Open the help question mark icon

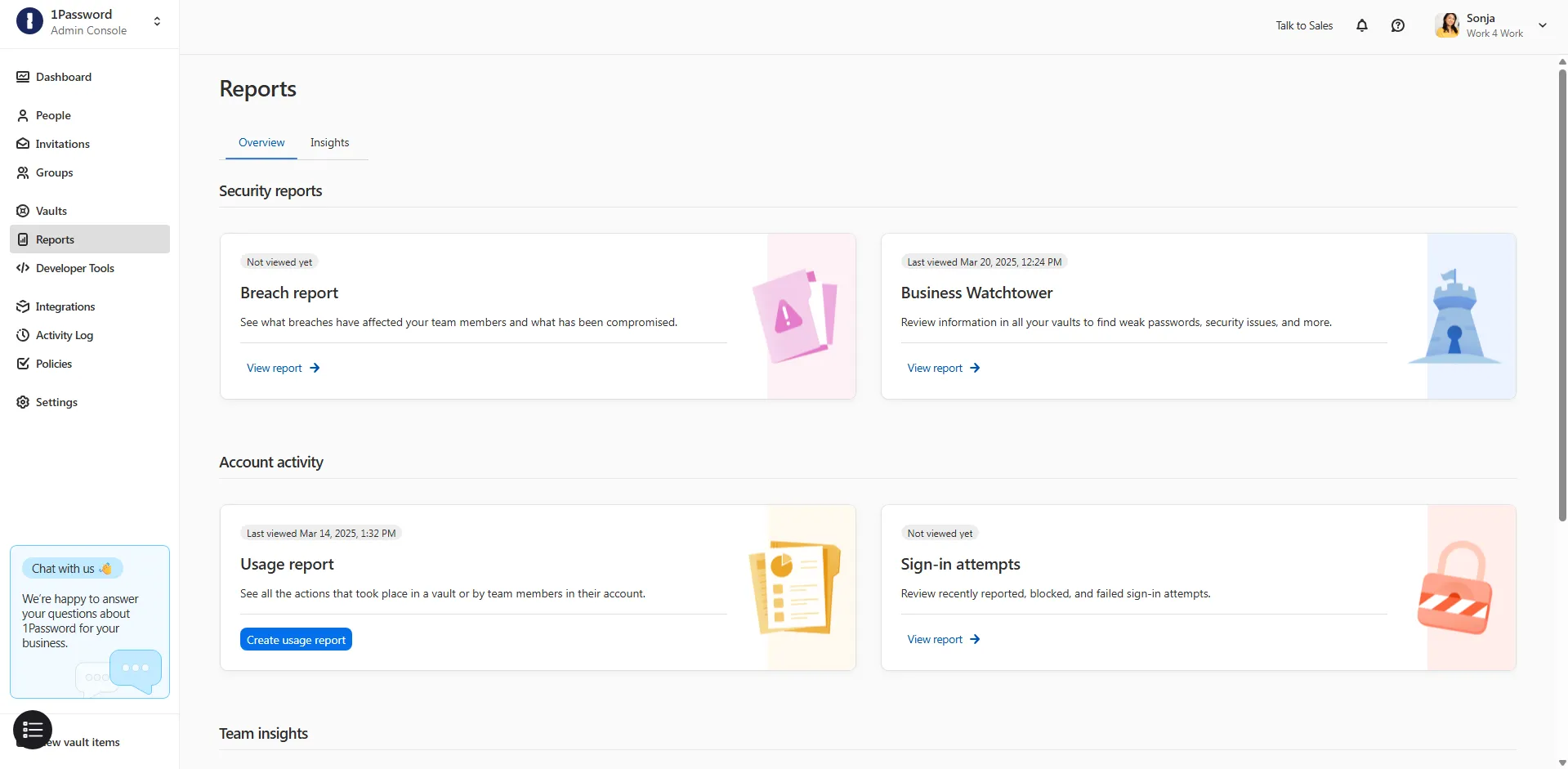pos(1397,25)
